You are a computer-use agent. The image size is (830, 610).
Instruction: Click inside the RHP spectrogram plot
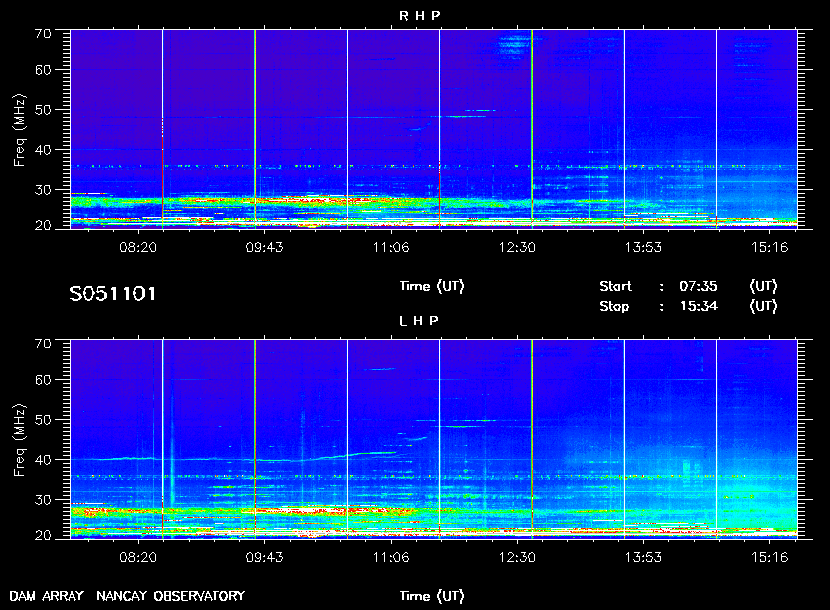434,129
